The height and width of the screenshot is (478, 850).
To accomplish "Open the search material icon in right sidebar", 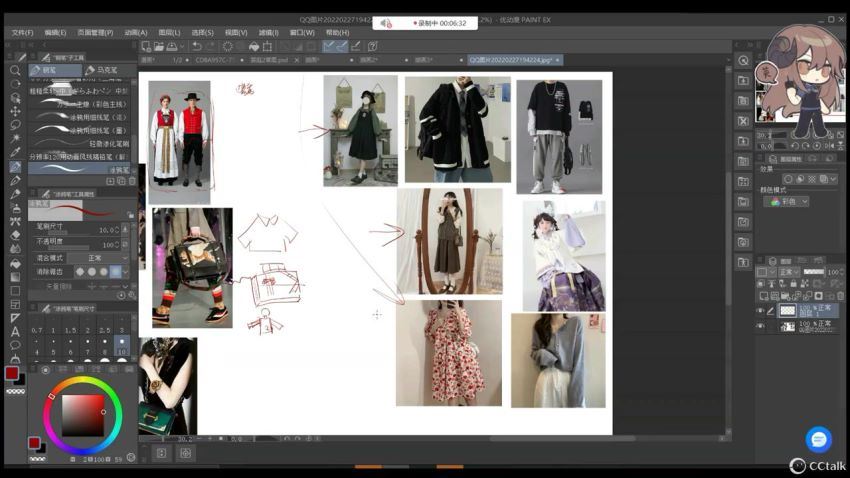I will coord(743,61).
